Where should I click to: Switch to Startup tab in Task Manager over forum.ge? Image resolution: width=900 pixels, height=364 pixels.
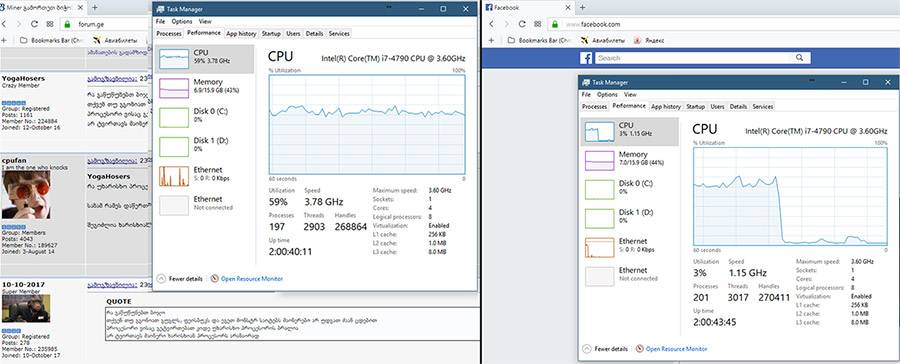click(271, 34)
